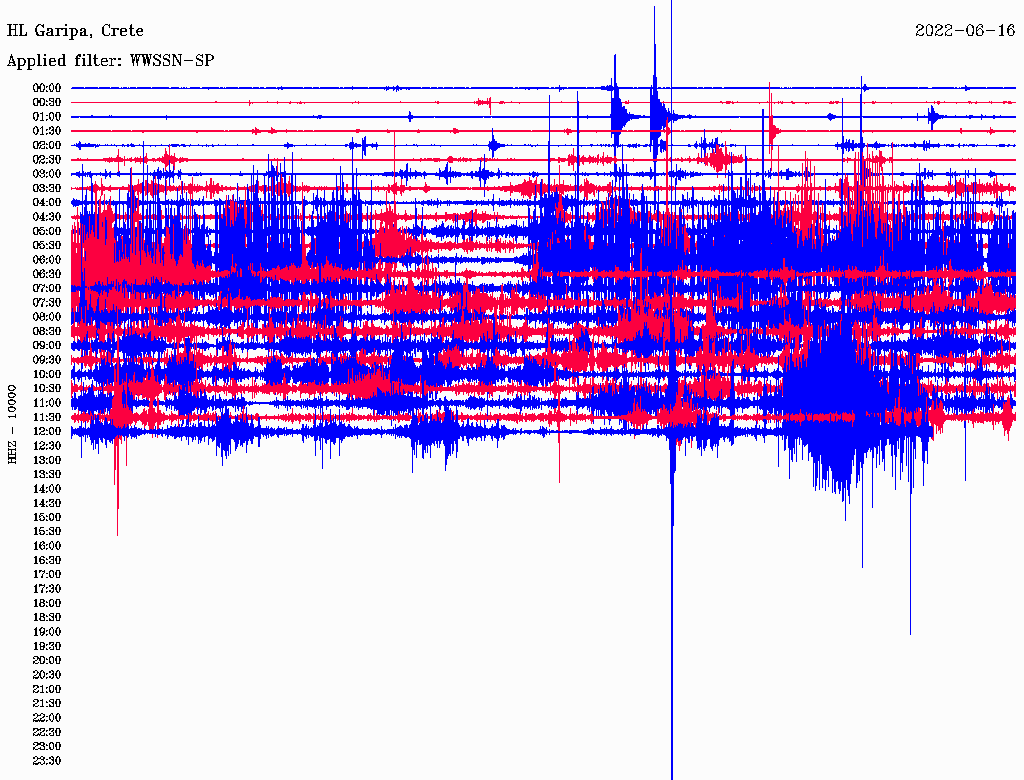Click the 13:30 time label

47,474
